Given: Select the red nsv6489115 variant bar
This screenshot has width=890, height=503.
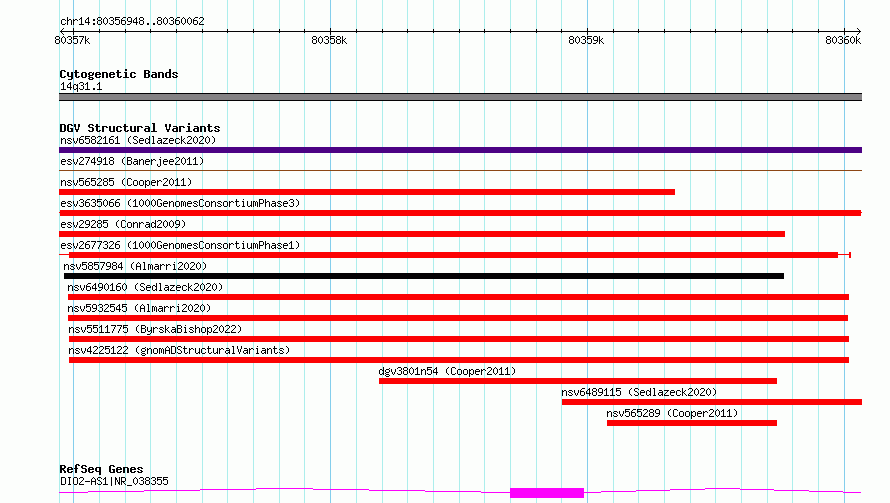Looking at the screenshot, I should [x=712, y=402].
